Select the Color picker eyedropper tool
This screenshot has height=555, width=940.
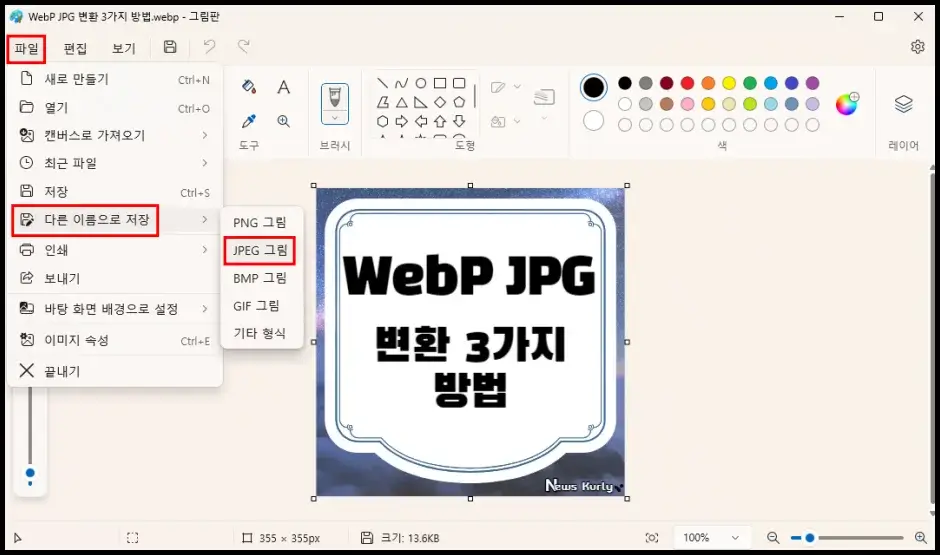[249, 121]
